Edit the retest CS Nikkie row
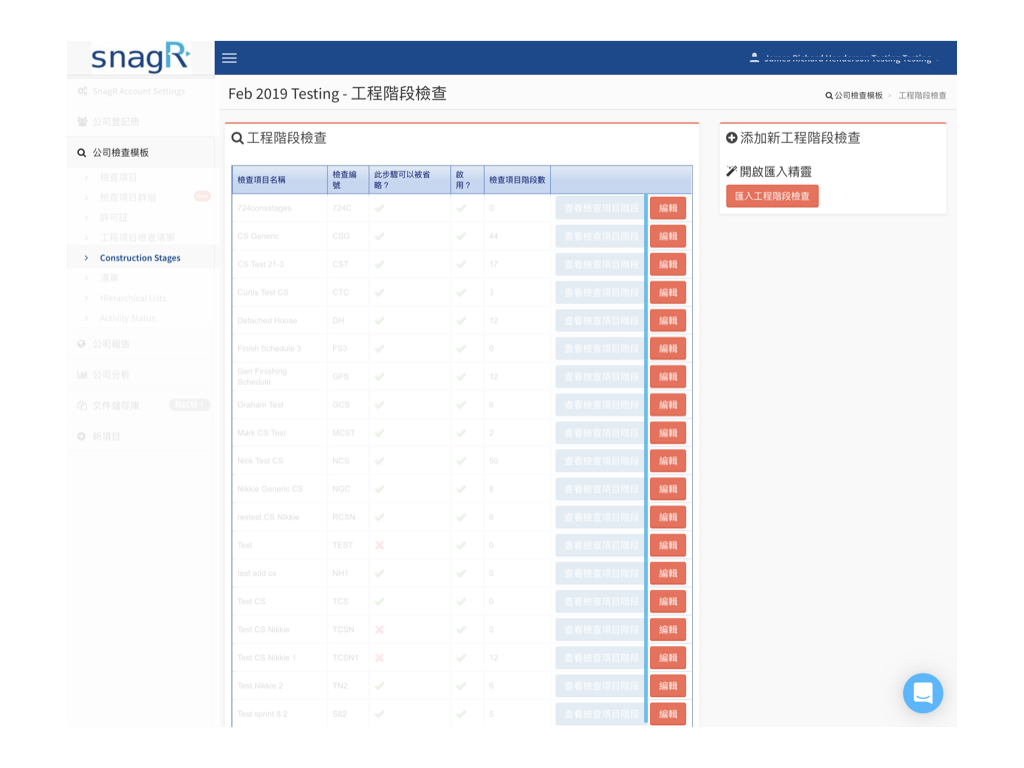This screenshot has height=768, width=1024. pyautogui.click(x=667, y=517)
